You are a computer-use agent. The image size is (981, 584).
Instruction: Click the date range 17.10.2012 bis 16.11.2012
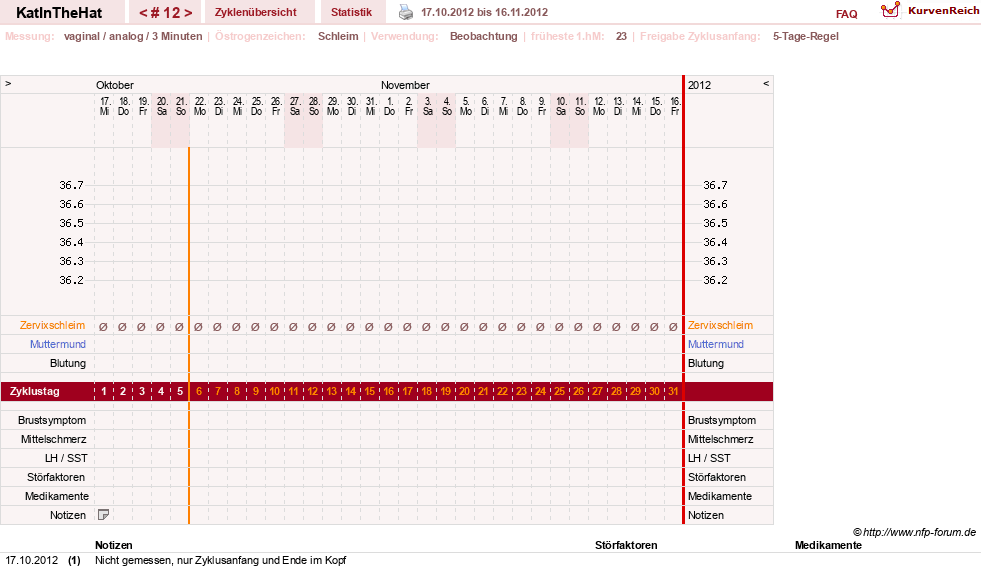pos(484,12)
